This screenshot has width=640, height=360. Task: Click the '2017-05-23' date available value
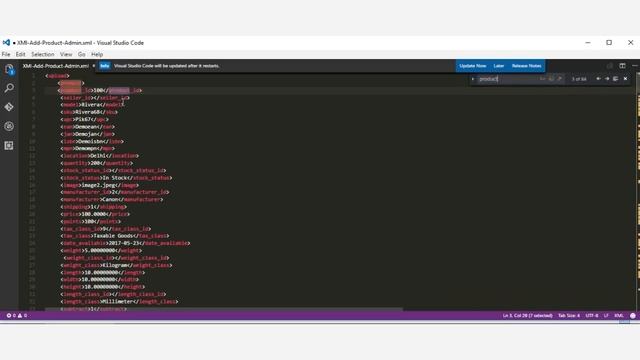(x=123, y=243)
